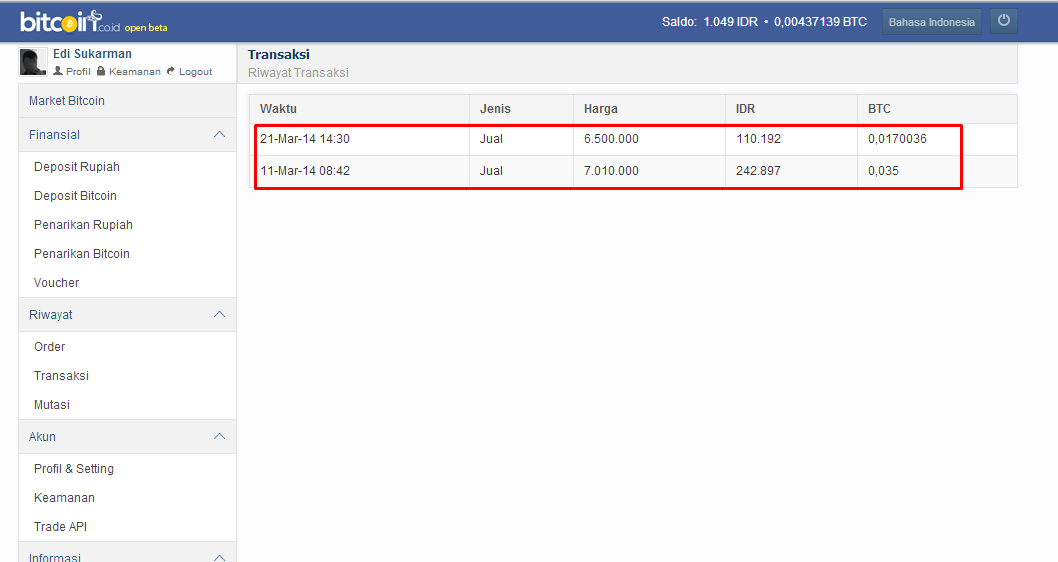This screenshot has height=562, width=1058.
Task: Click the Saldo balance text in the header
Action: tap(764, 22)
